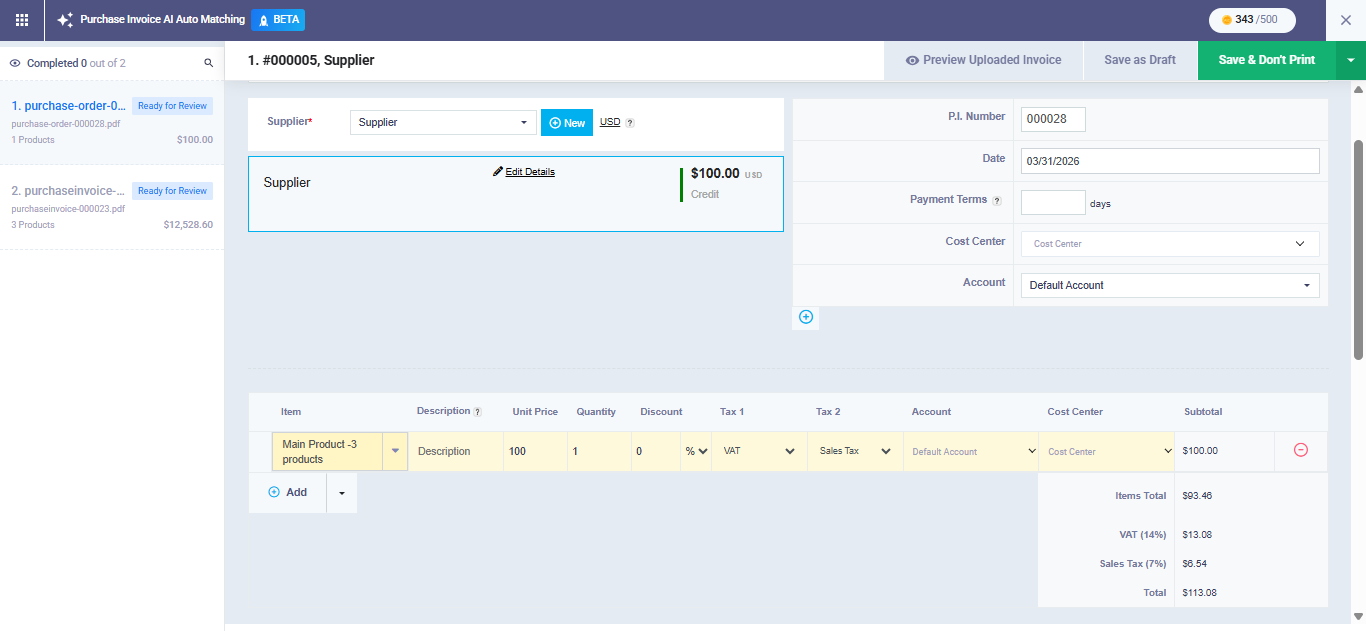Screen dimensions: 1366x631
Task: Click the plus icon below Account field
Action: coord(806,317)
